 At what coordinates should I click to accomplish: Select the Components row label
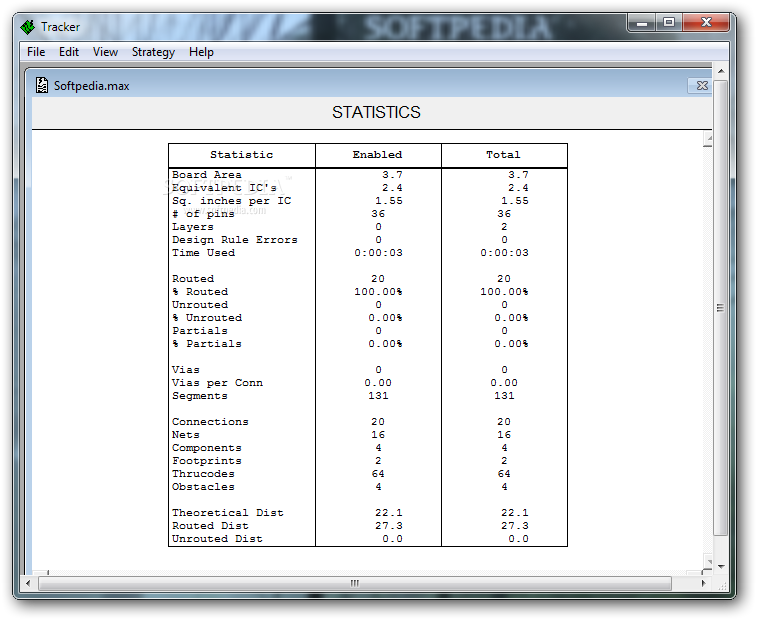pos(207,449)
